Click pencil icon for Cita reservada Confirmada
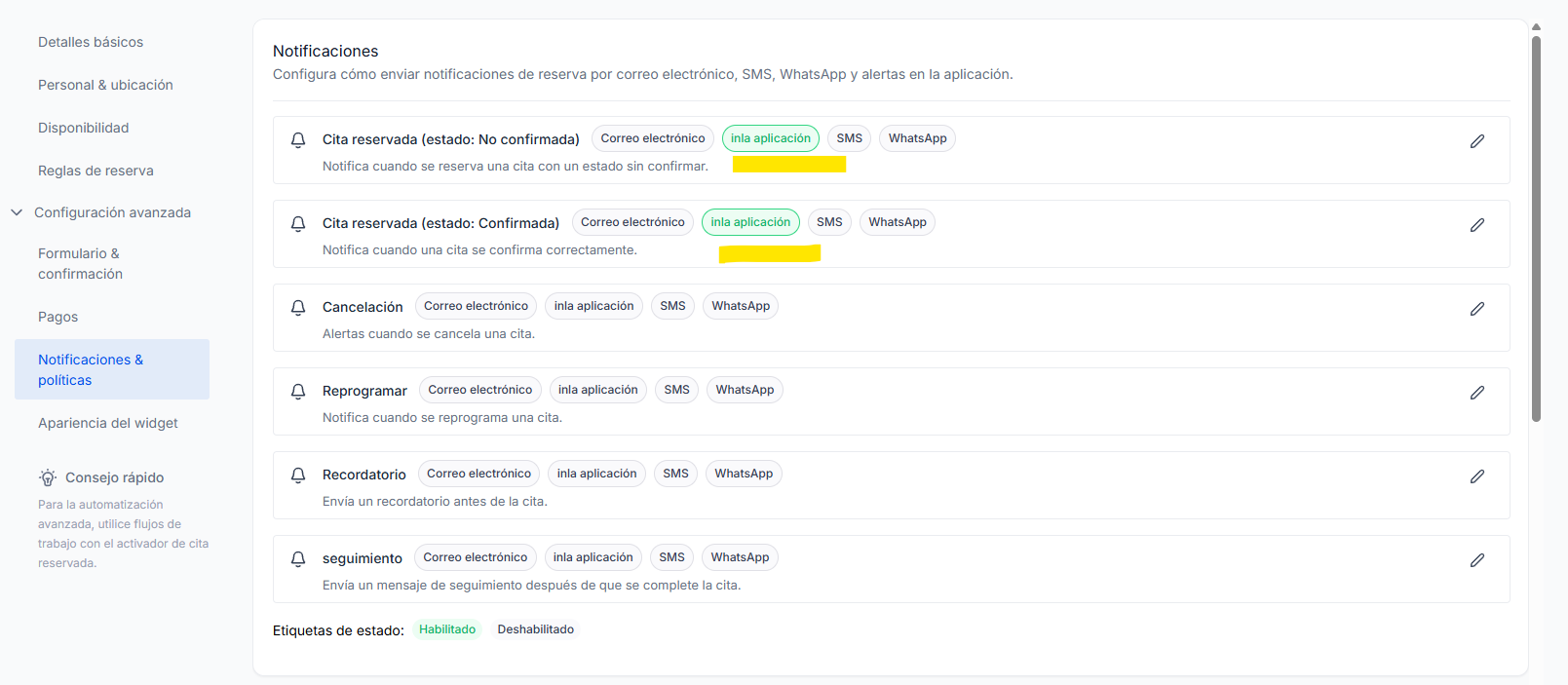The width and height of the screenshot is (1568, 685). tap(1477, 225)
